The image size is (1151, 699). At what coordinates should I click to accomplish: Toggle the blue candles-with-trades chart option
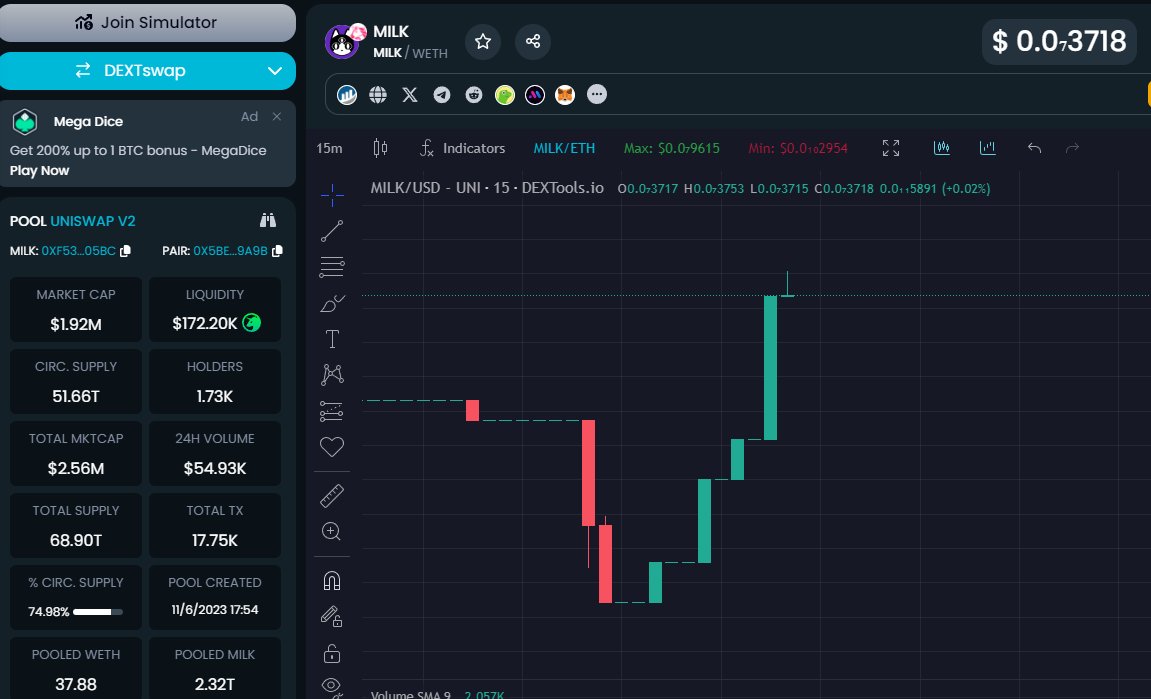tap(942, 148)
